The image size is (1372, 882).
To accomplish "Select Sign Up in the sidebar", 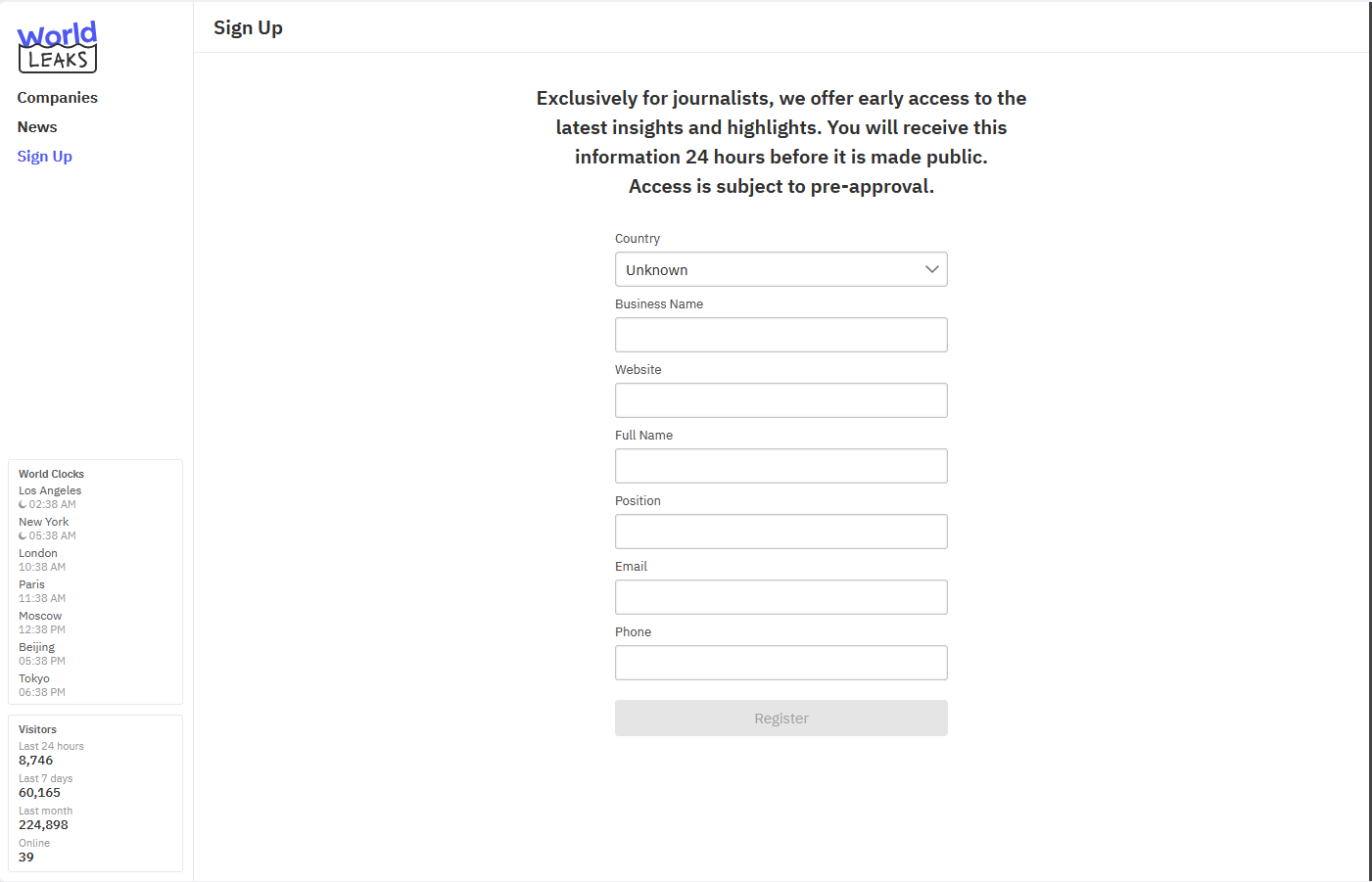I will [x=44, y=157].
